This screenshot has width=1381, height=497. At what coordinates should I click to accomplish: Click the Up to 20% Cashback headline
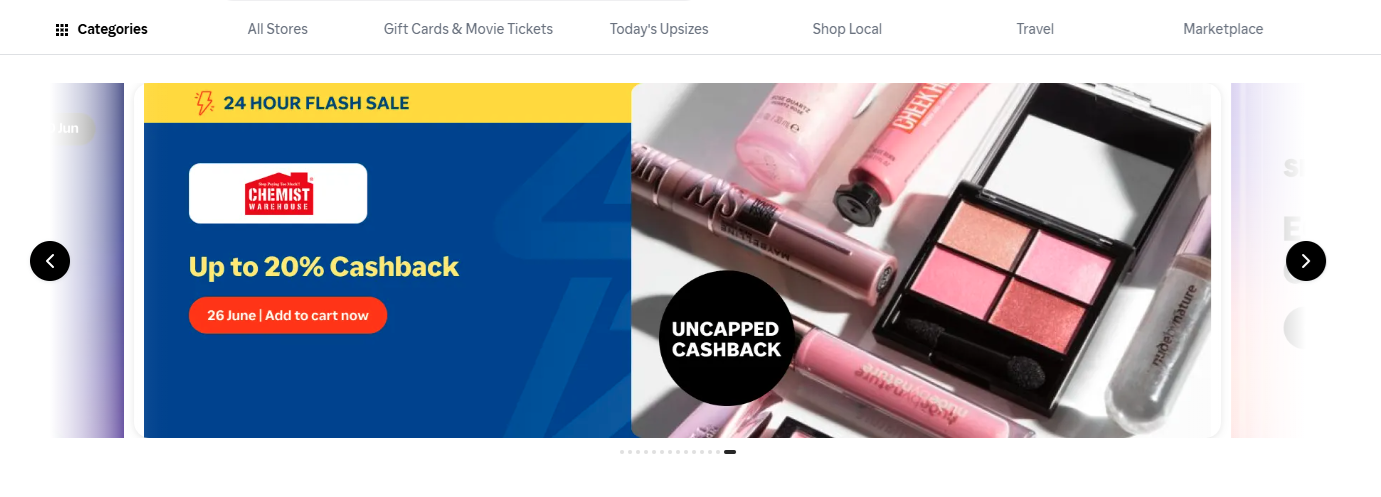(x=324, y=267)
